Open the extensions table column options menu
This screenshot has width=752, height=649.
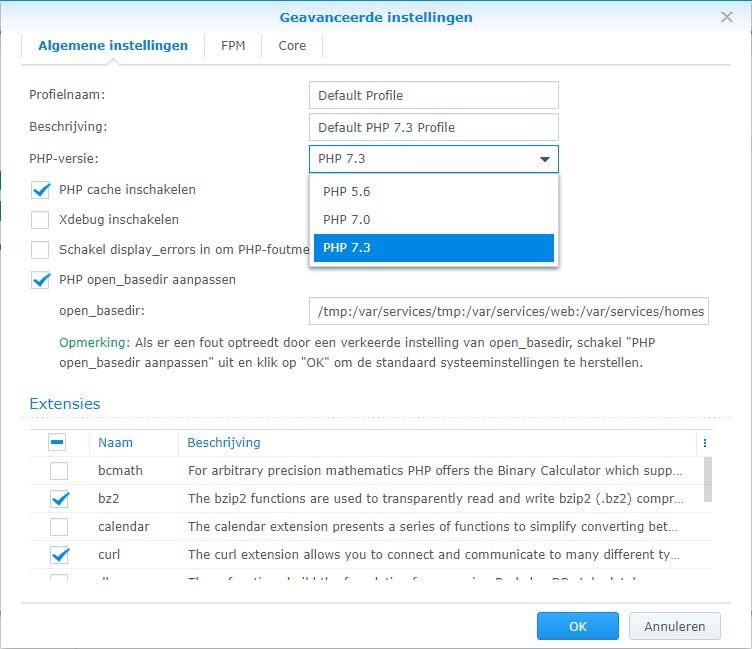(x=704, y=443)
